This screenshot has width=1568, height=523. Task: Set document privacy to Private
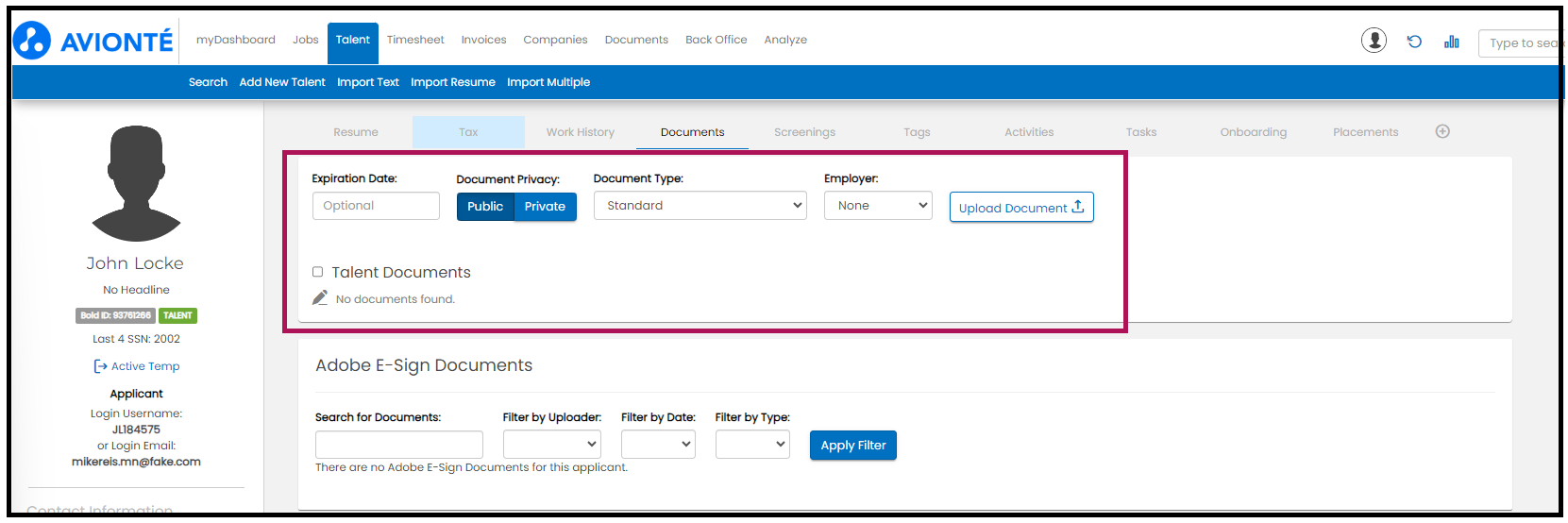point(545,207)
